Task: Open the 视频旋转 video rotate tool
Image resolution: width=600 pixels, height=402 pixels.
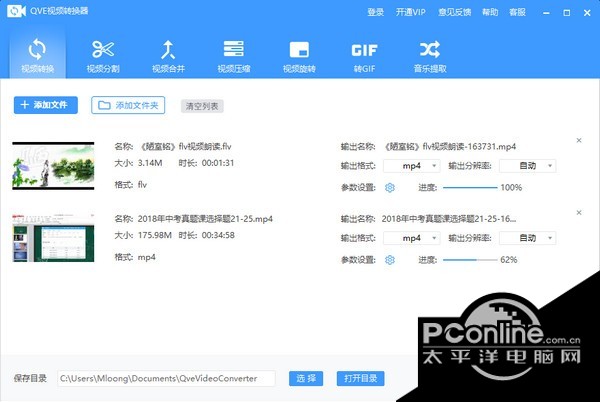Action: [299, 55]
